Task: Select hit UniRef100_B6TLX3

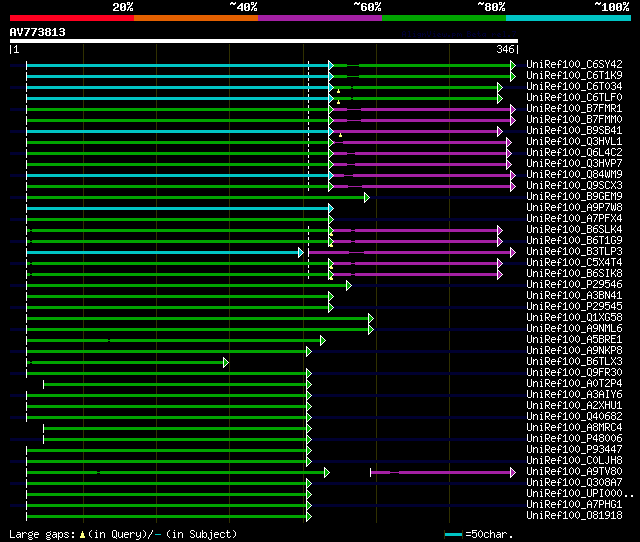Action: (574, 362)
